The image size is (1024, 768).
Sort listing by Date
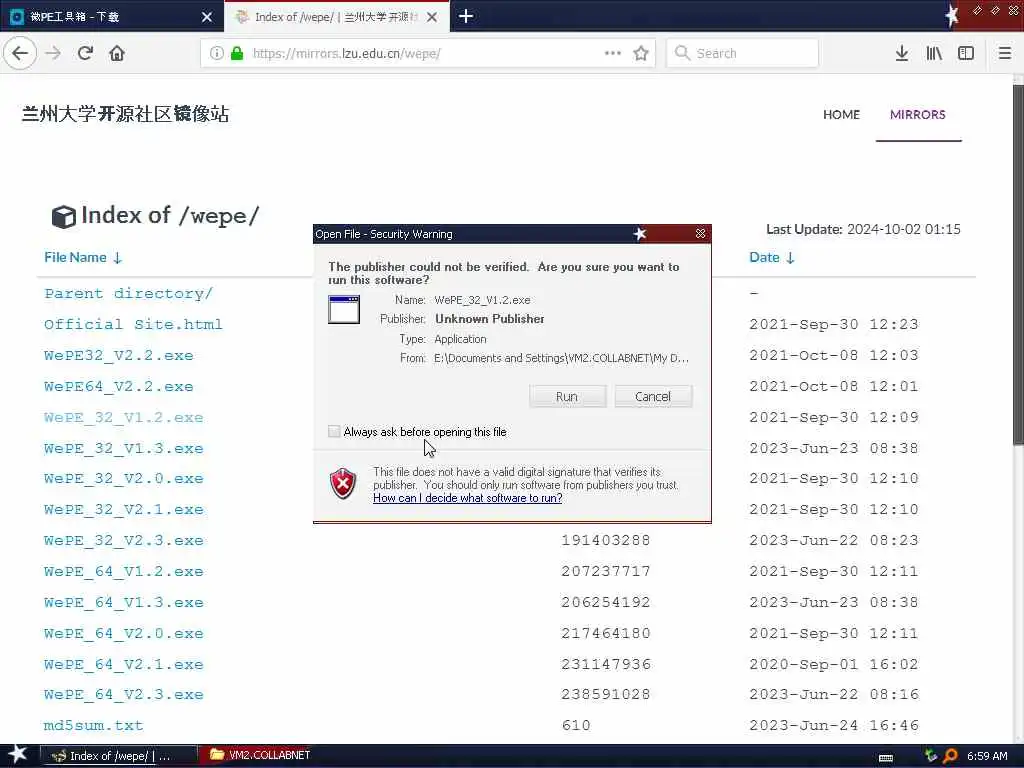(x=771, y=257)
